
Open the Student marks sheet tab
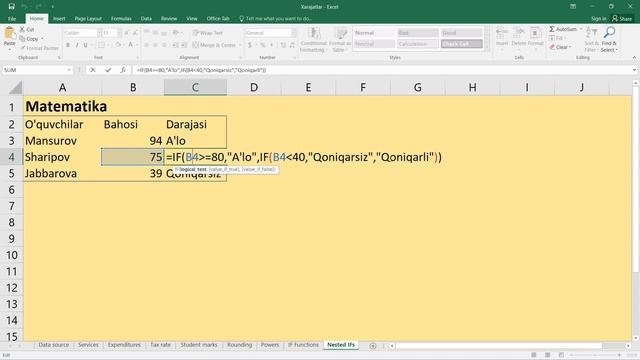coord(199,345)
